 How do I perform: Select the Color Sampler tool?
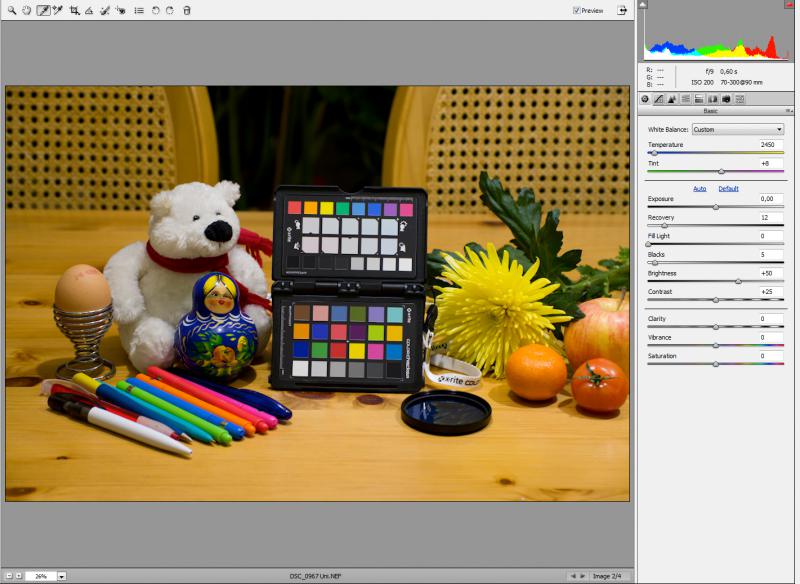[x=58, y=10]
